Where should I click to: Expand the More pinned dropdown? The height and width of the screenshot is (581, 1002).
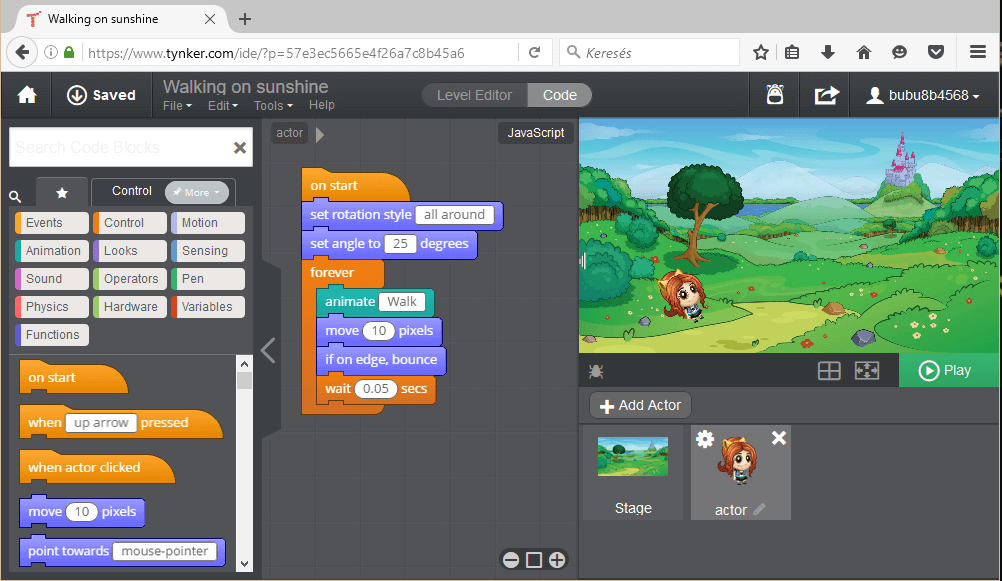tap(197, 192)
